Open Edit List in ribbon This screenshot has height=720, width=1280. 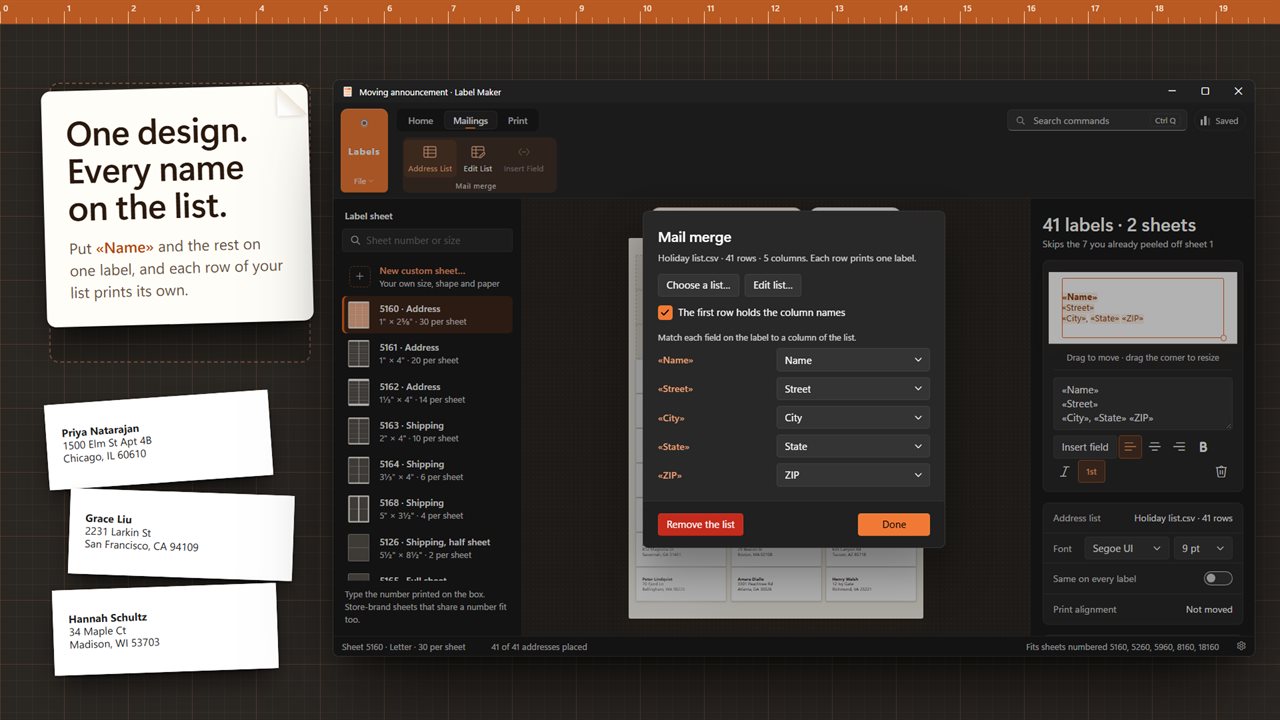(x=478, y=159)
